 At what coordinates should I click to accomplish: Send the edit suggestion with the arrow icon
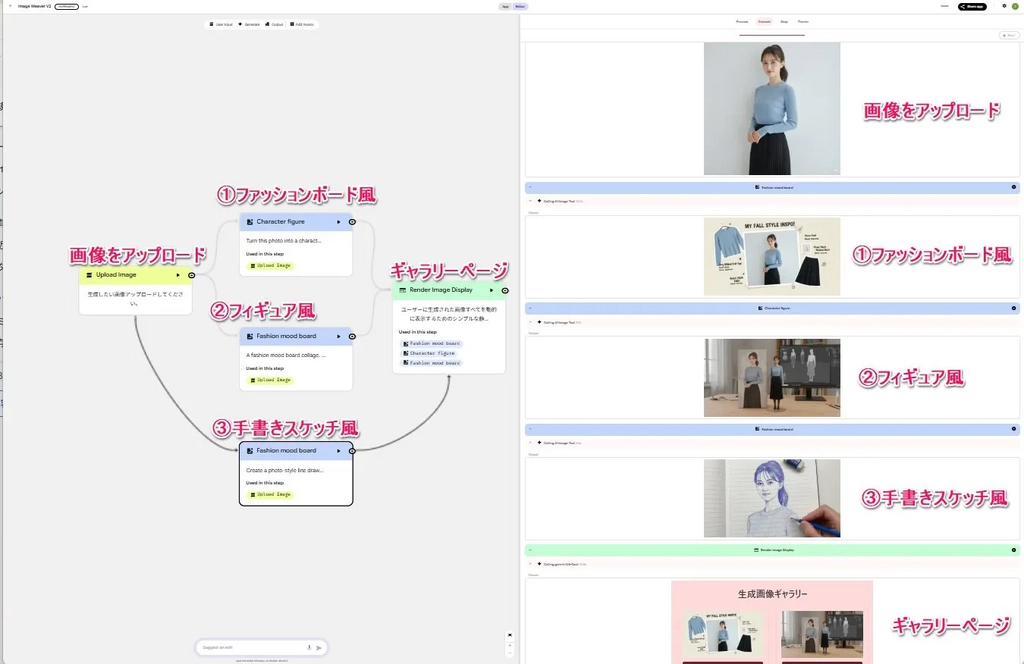pos(319,648)
